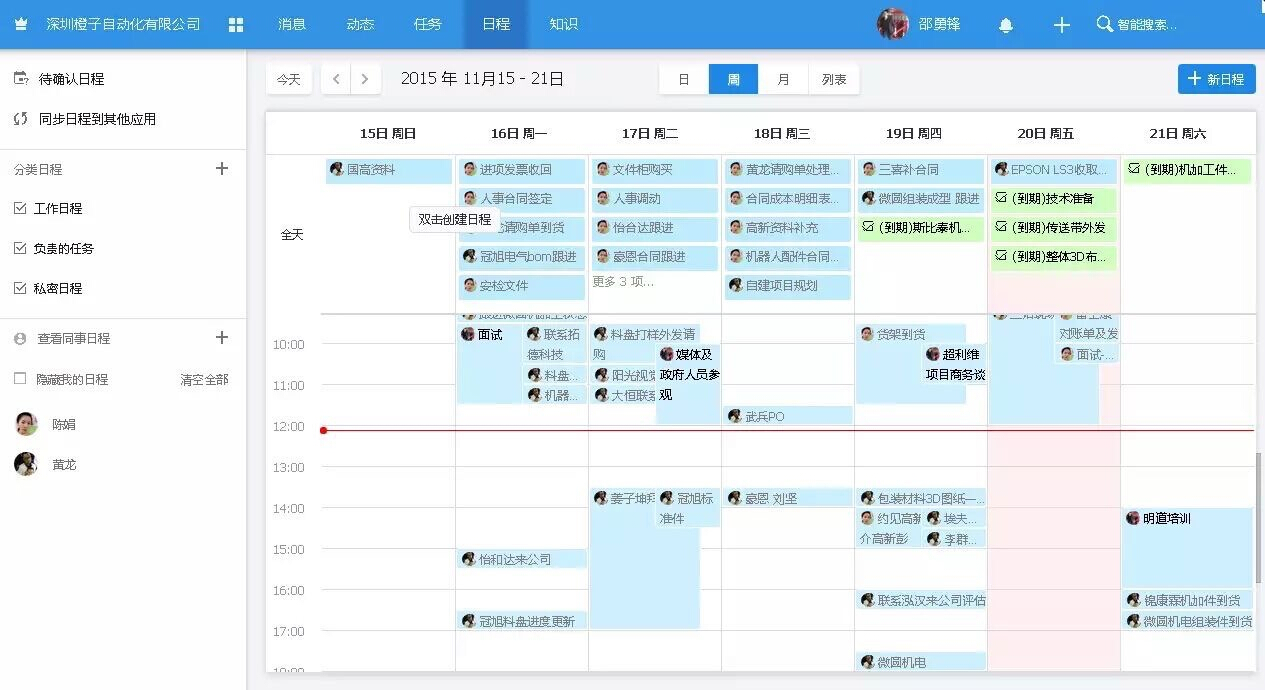The height and width of the screenshot is (690, 1265).
Task: Click the crown logo icon
Action: point(21,24)
